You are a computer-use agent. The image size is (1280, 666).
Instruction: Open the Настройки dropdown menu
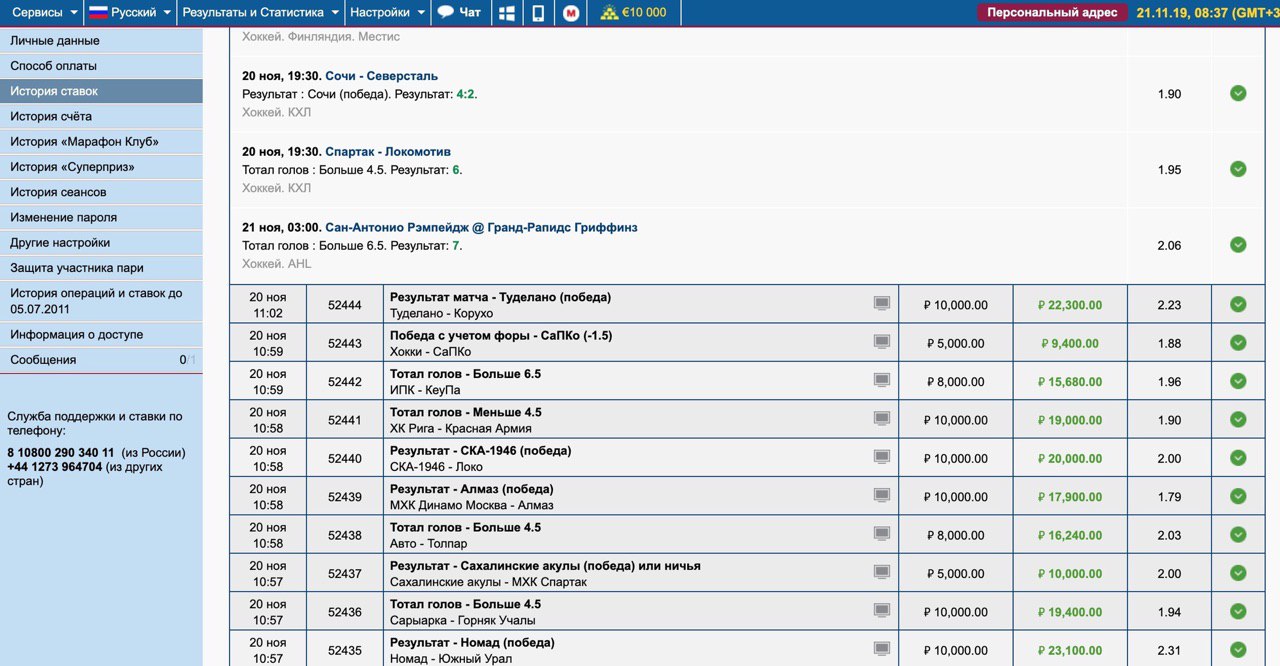pos(388,13)
